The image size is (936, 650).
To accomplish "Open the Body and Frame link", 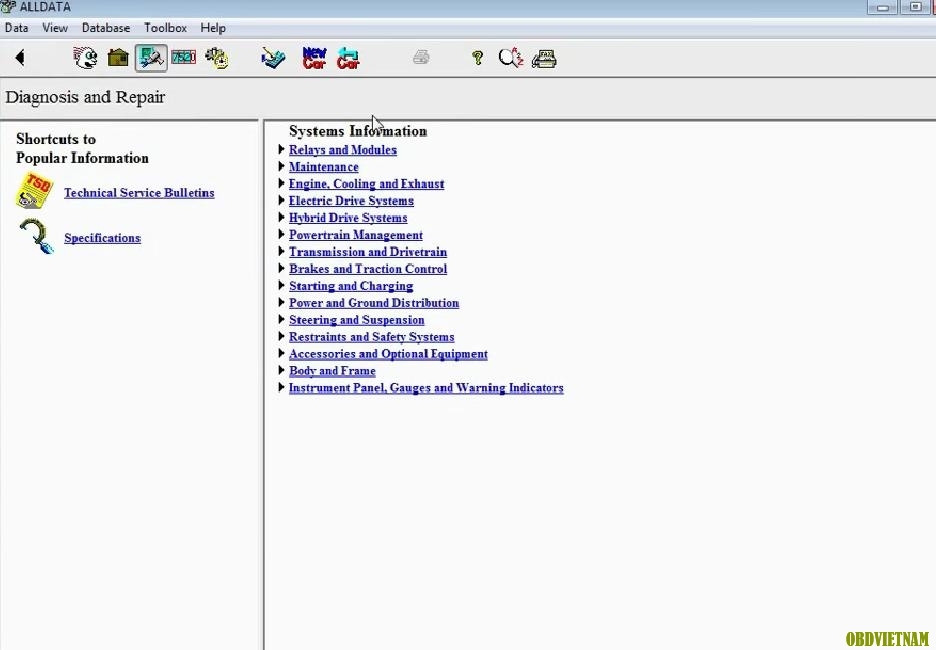I will [x=332, y=371].
